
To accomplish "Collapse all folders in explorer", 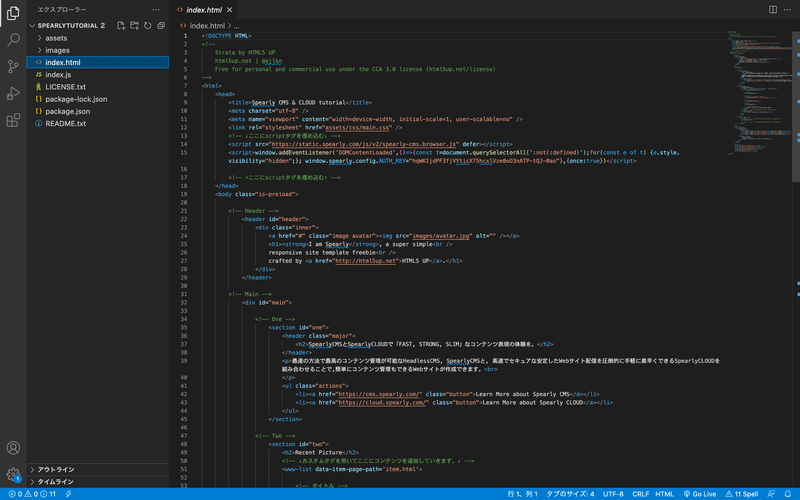I will point(161,26).
